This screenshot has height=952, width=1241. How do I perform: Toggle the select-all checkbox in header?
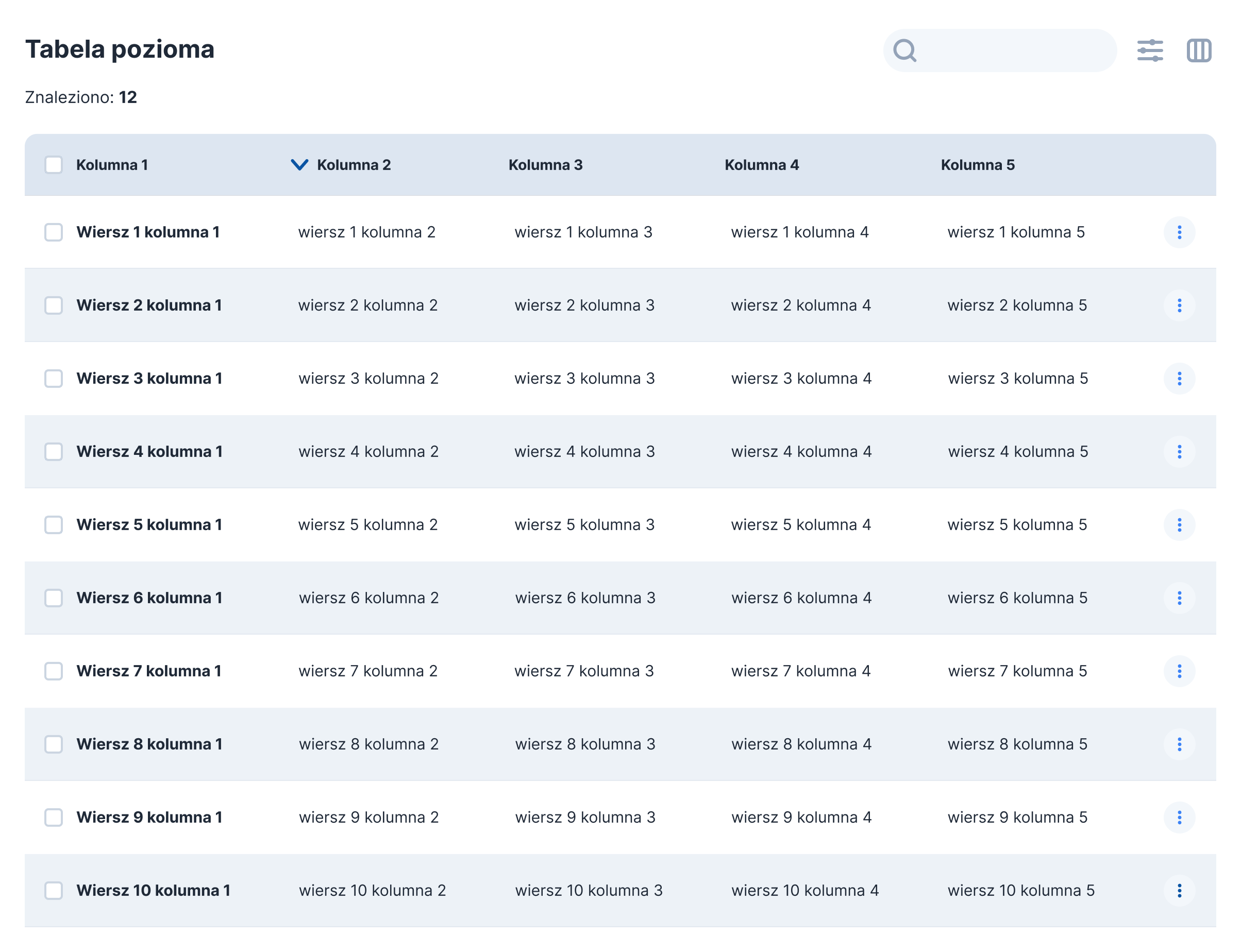(54, 165)
